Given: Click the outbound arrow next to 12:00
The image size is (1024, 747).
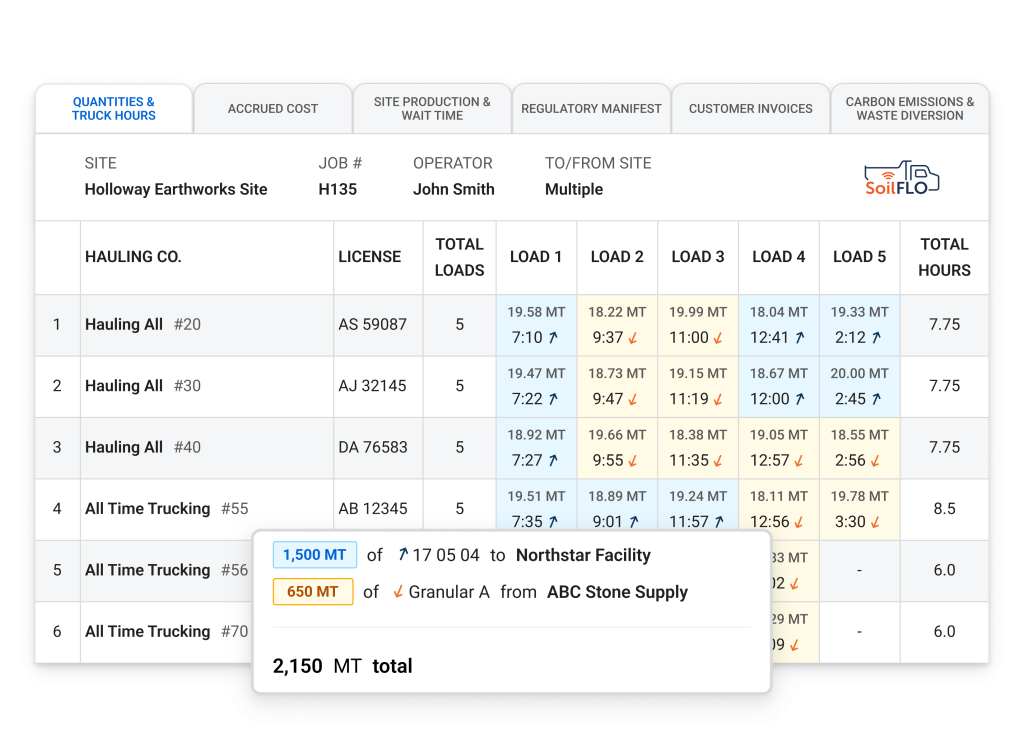Looking at the screenshot, I should pyautogui.click(x=800, y=399).
